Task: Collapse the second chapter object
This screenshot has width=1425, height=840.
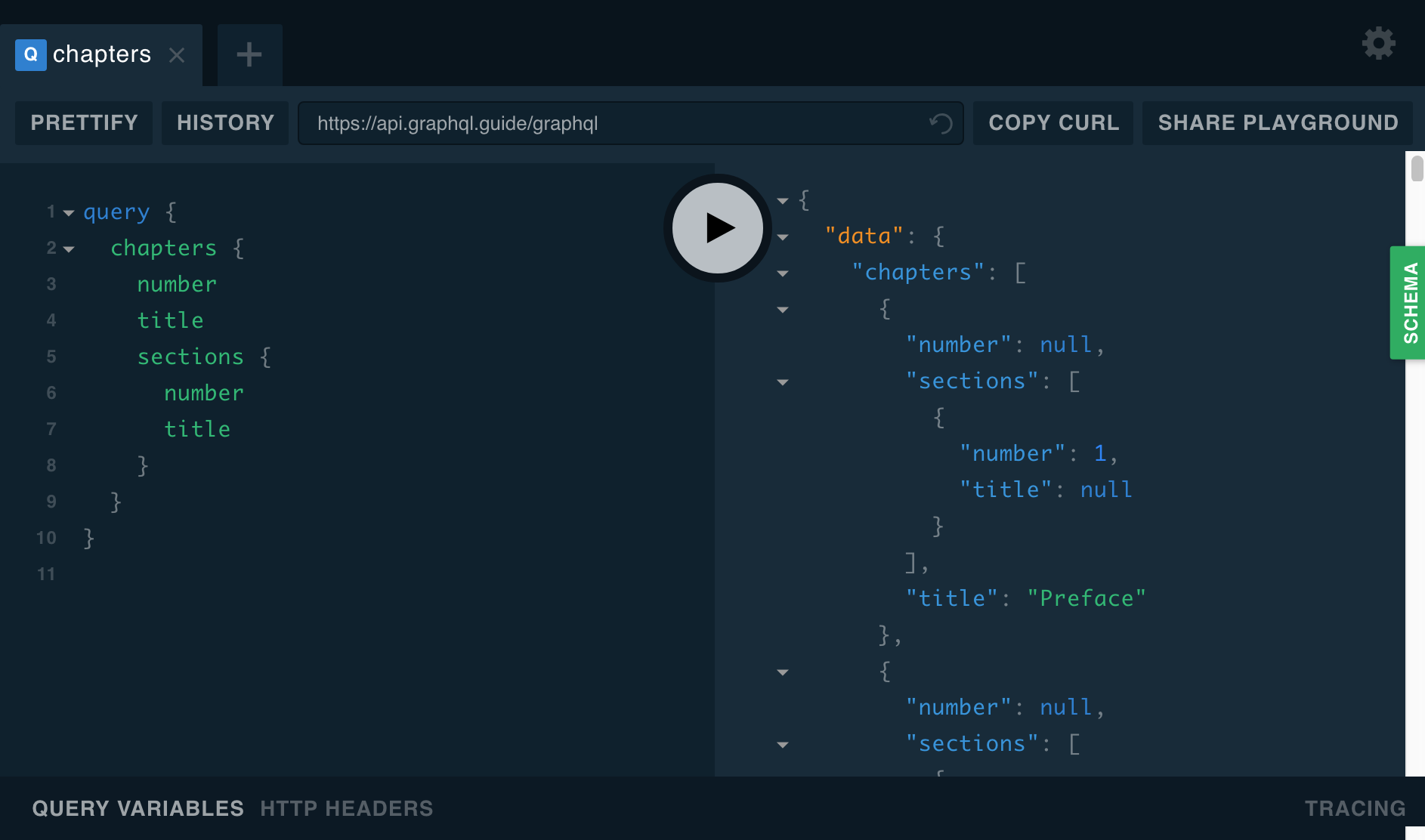Action: tap(783, 672)
